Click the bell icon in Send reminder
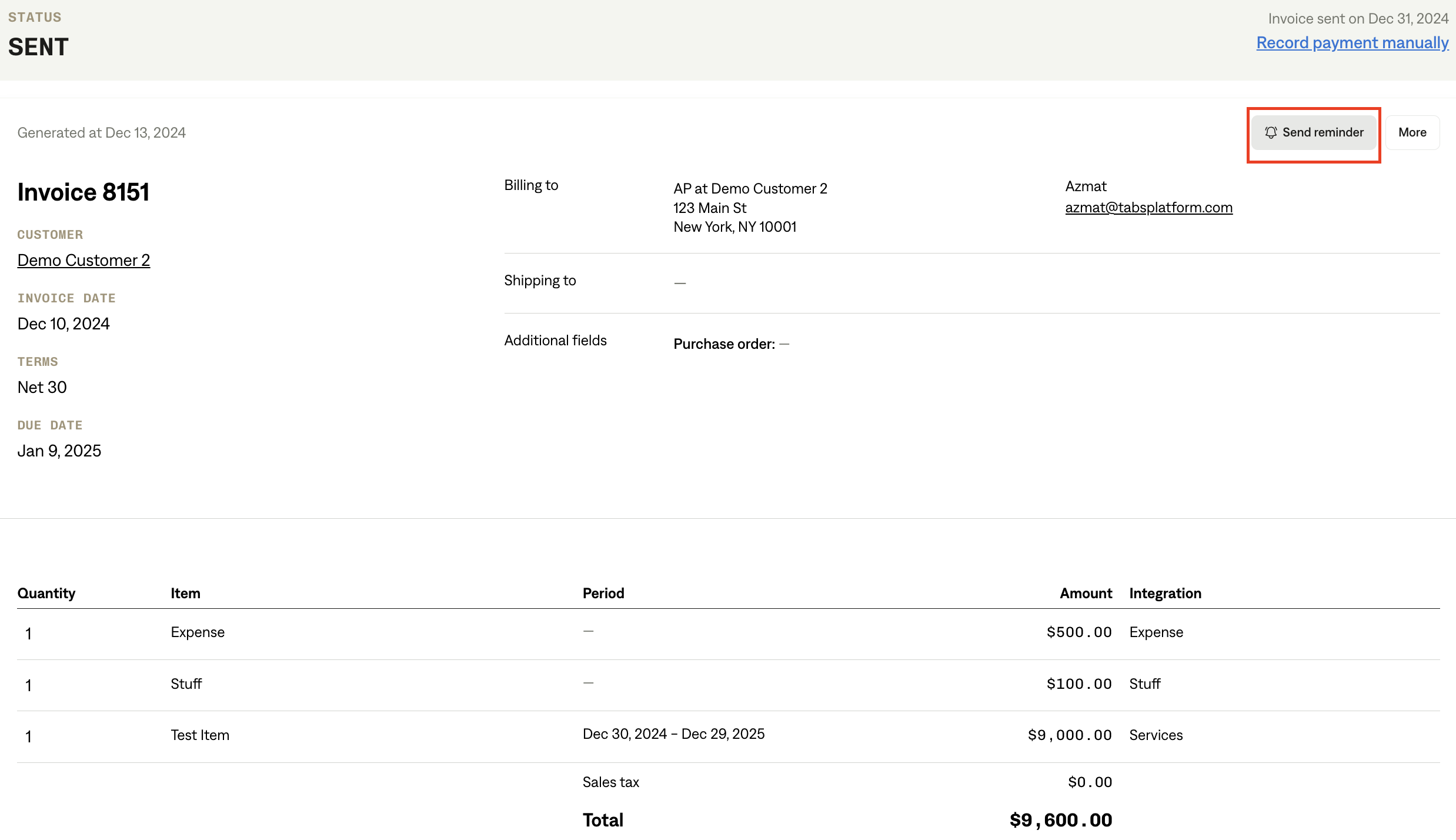 (x=1271, y=132)
